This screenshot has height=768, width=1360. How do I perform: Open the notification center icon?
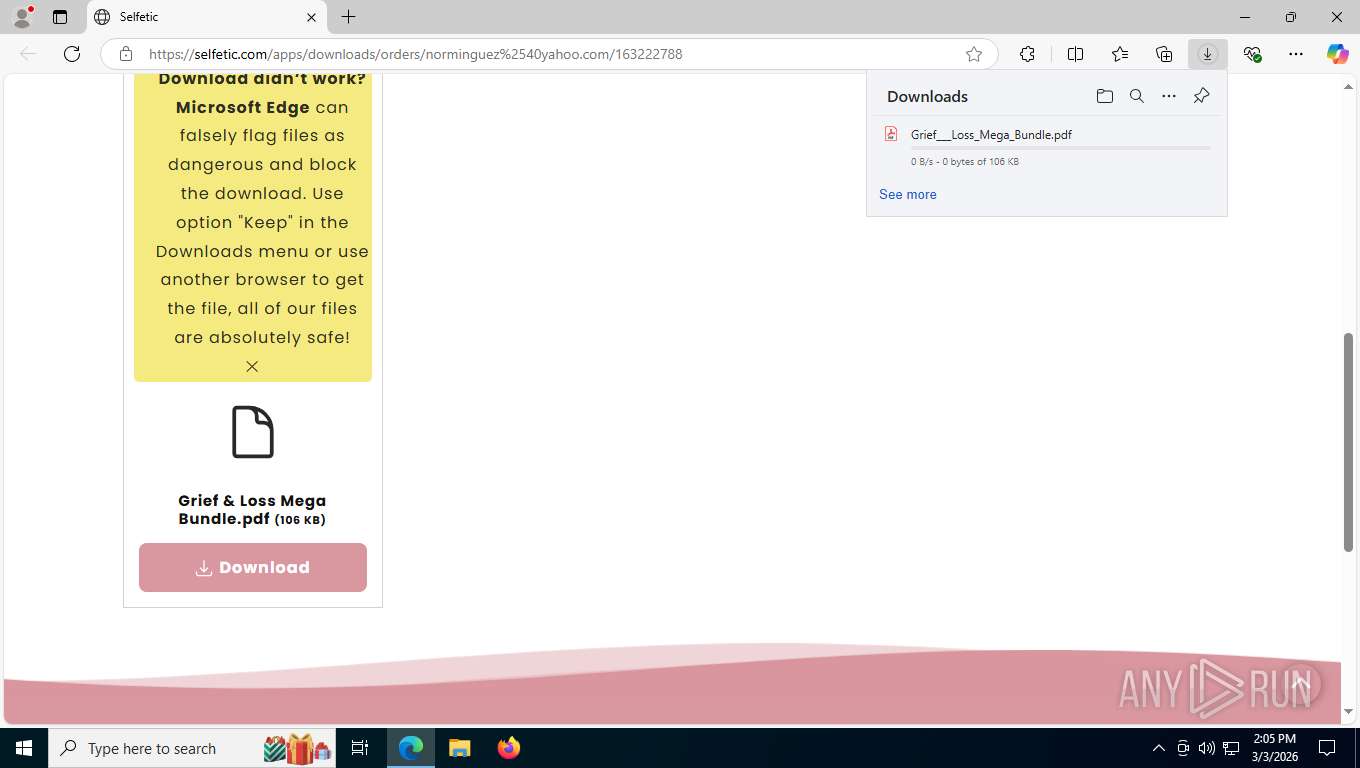click(x=1327, y=748)
